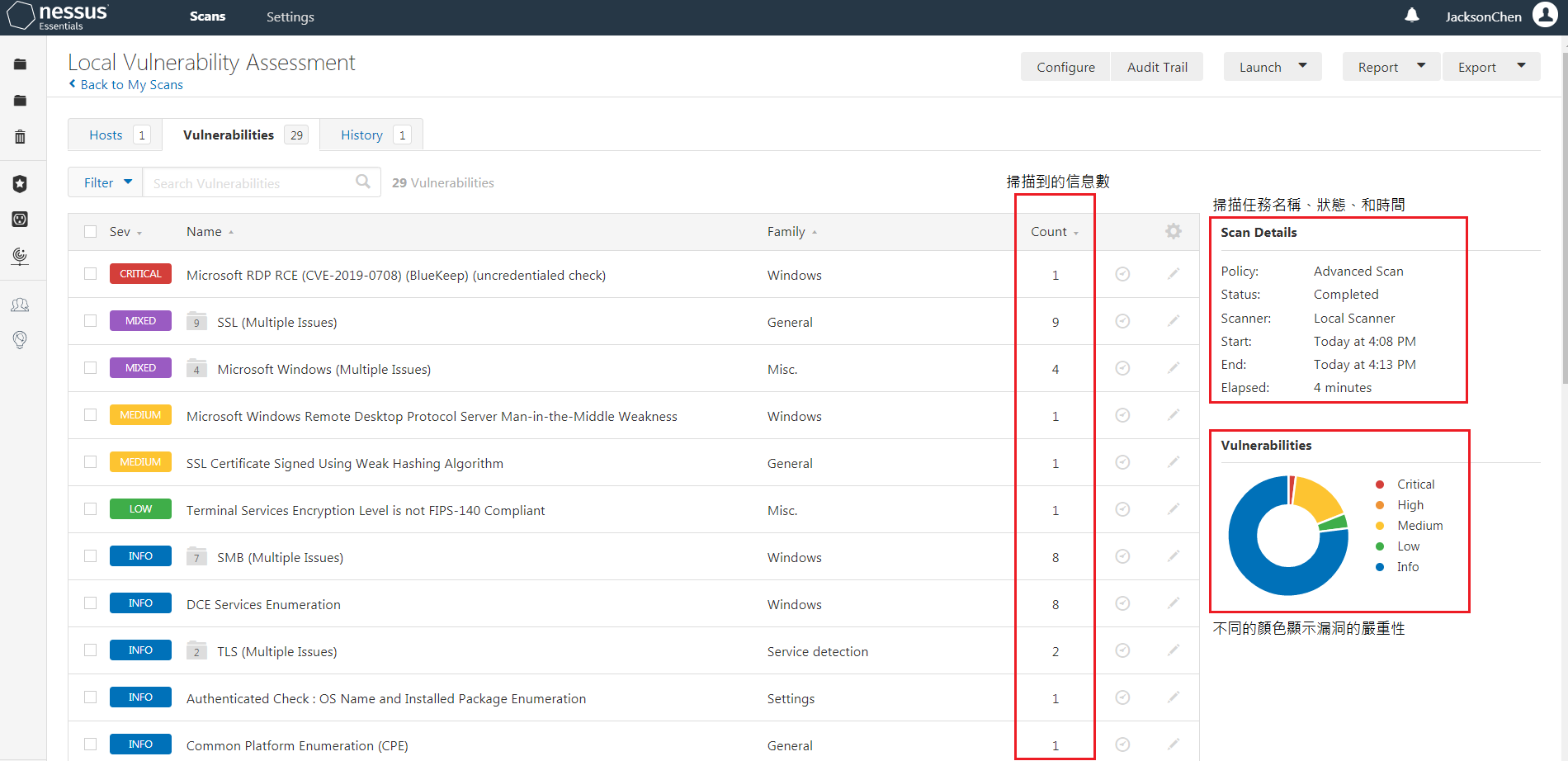Click the Info blue legend dot
The image size is (1568, 761).
click(x=1380, y=567)
